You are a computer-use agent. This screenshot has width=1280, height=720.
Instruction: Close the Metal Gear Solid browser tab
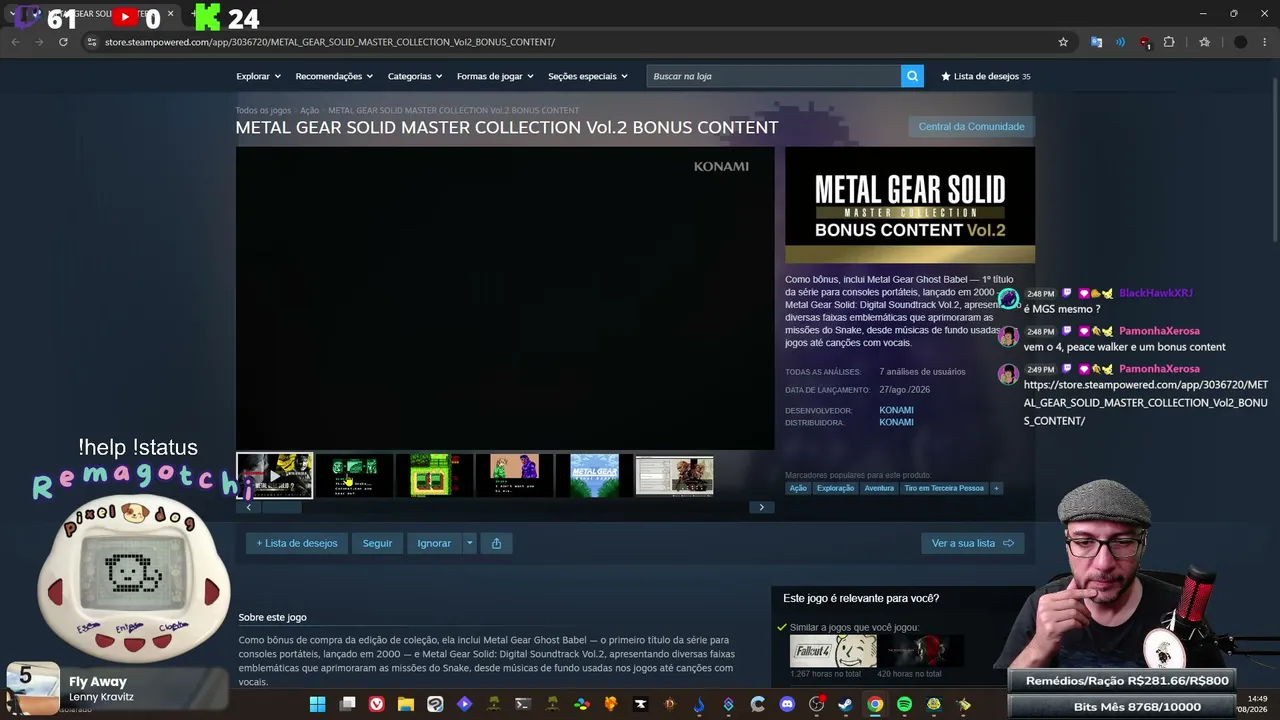(170, 14)
